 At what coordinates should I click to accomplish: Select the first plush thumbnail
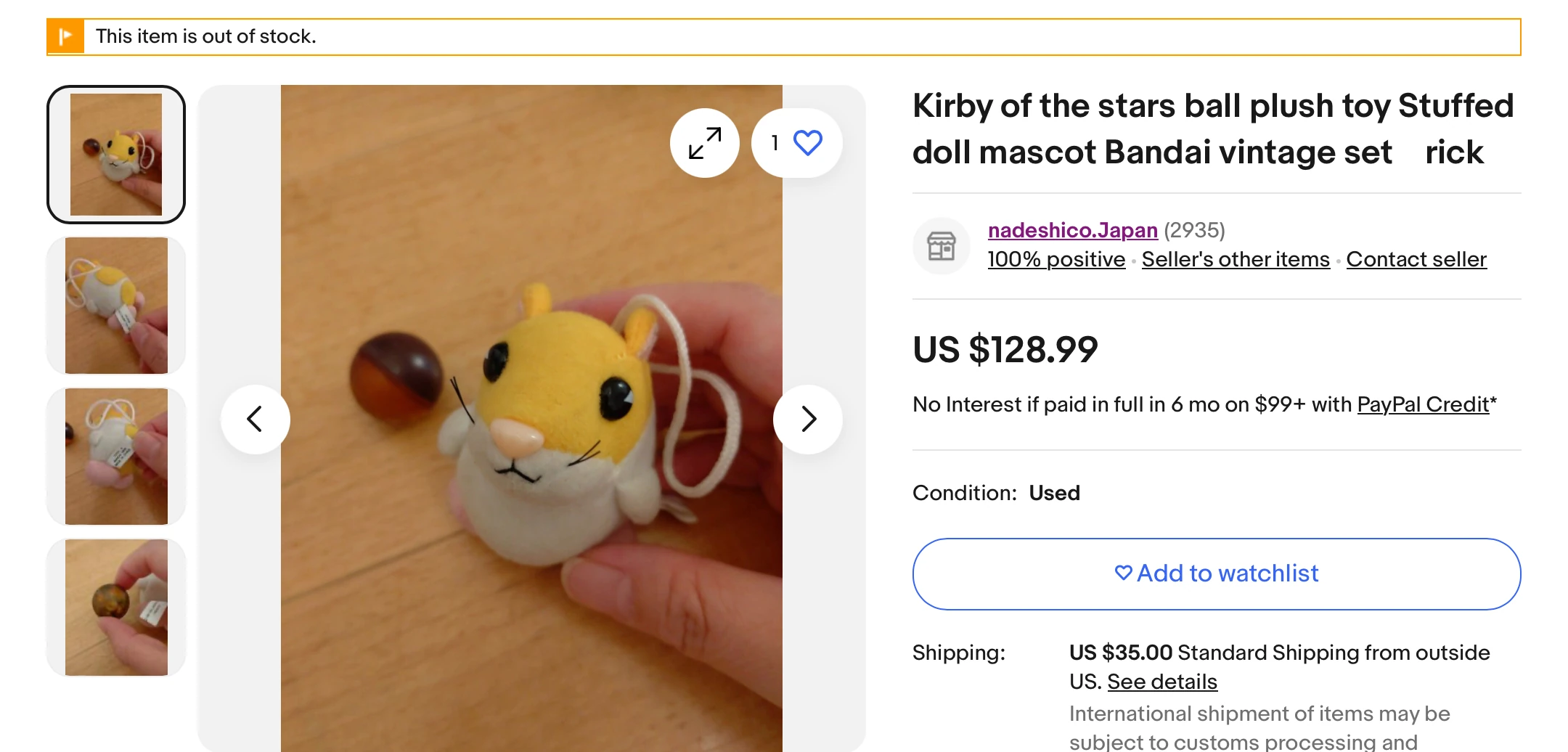115,152
